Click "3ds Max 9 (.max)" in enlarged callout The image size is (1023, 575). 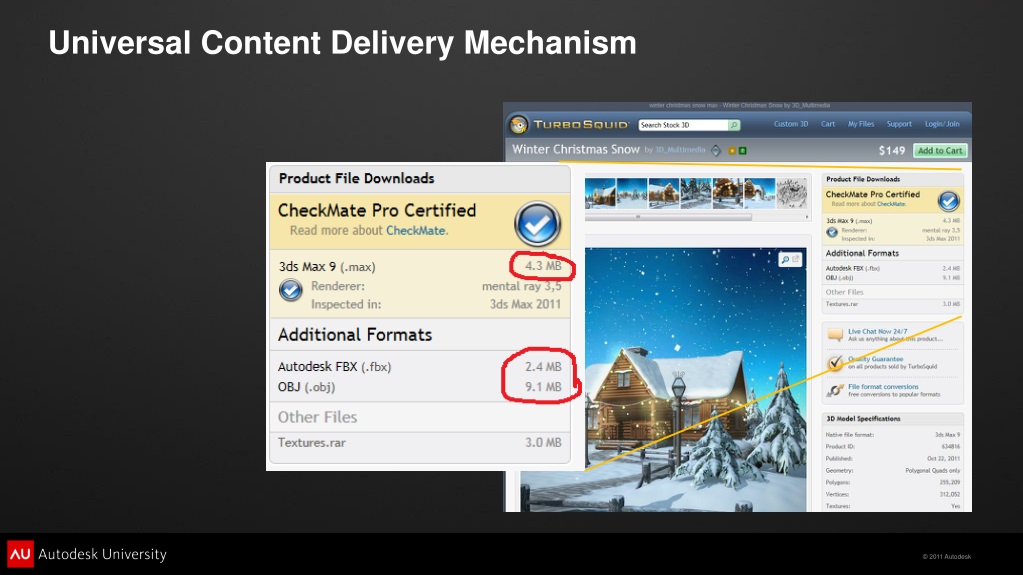(327, 266)
